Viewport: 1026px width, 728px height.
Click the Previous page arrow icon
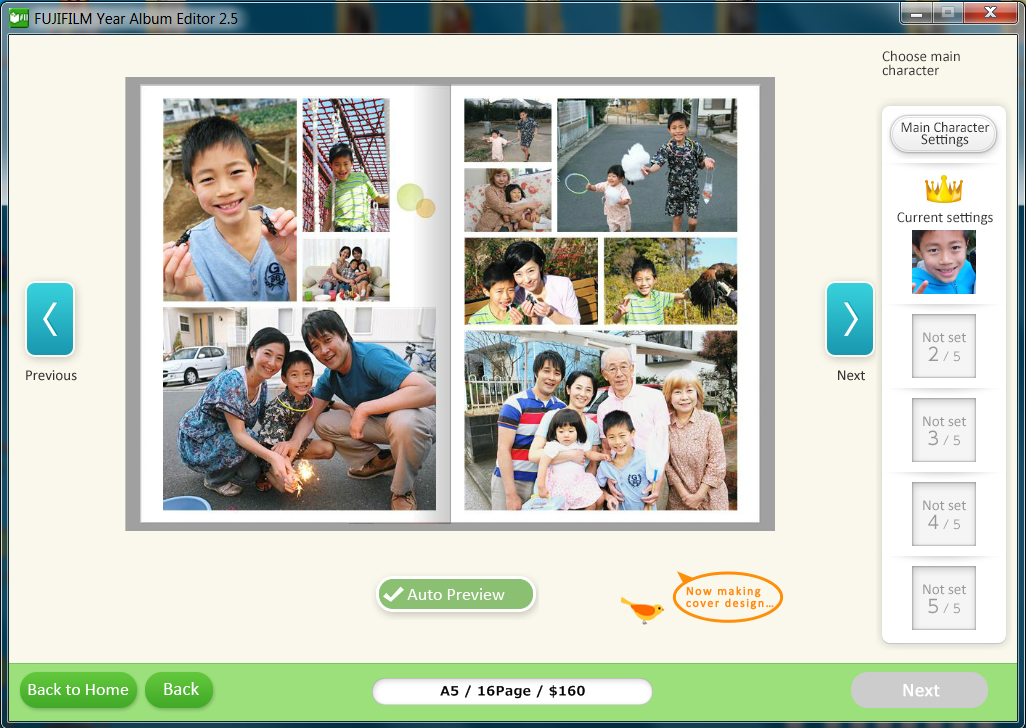click(x=50, y=319)
